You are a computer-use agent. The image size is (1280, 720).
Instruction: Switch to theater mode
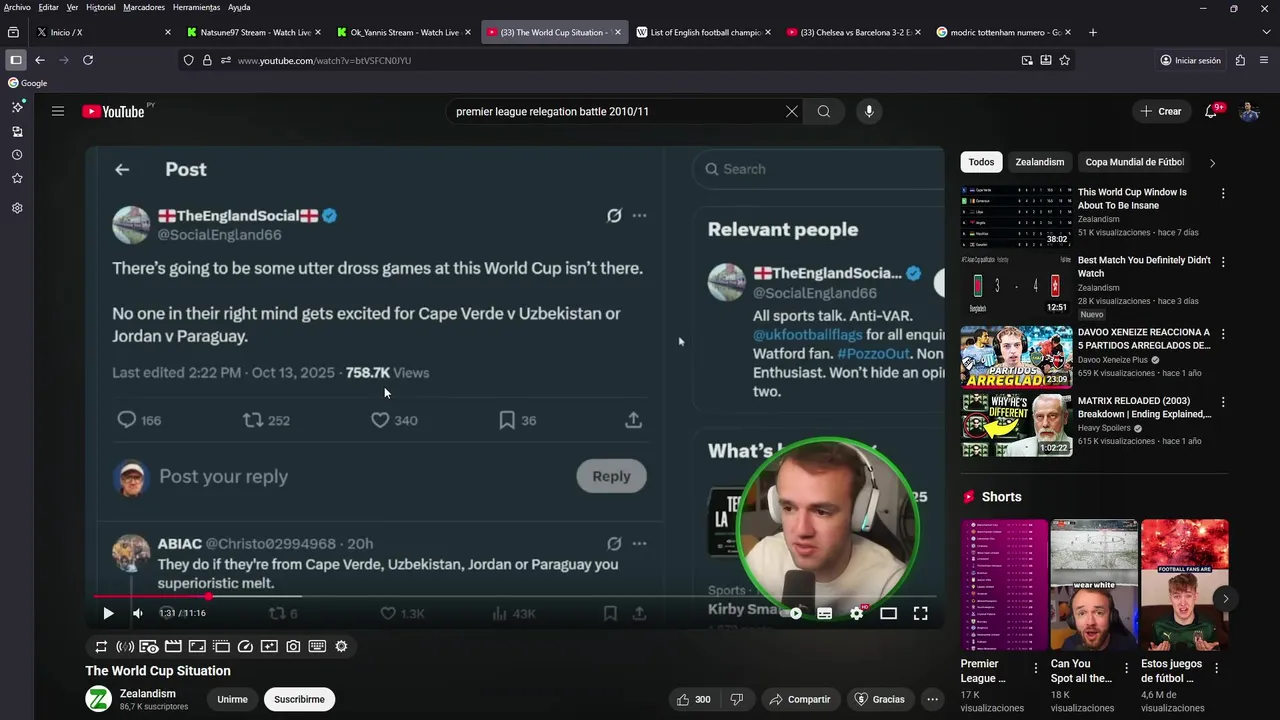coord(888,613)
